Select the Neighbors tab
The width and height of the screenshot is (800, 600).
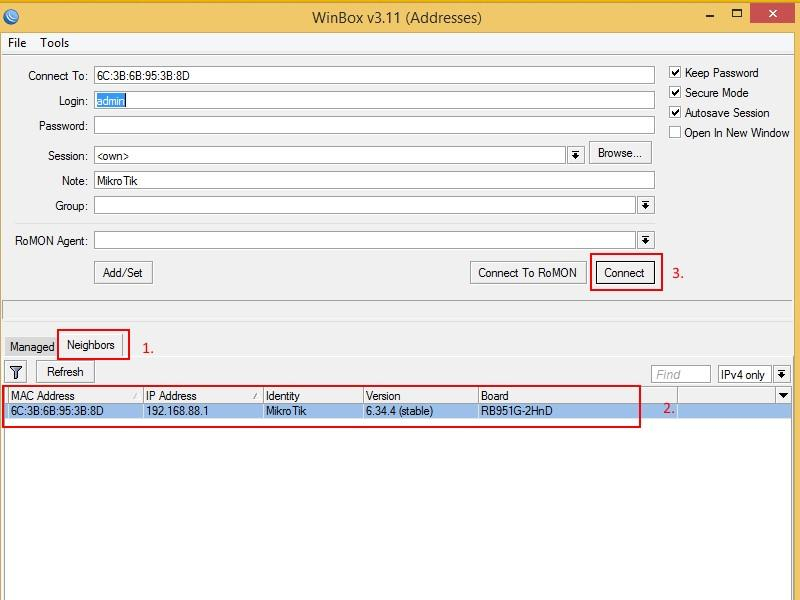(91, 345)
